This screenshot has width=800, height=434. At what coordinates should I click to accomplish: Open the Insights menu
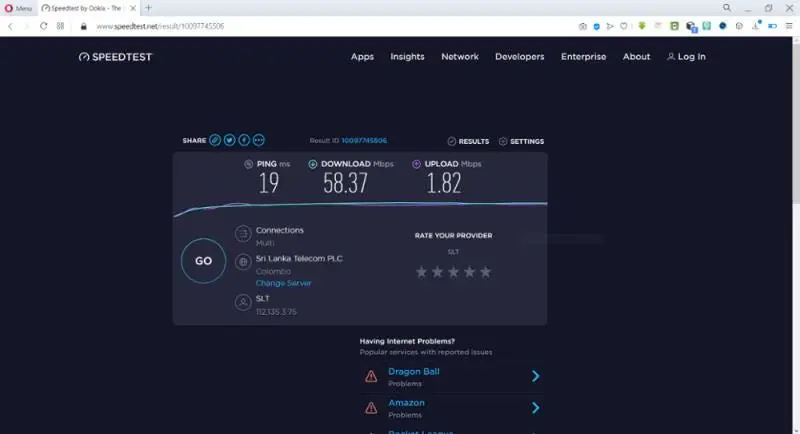[407, 57]
